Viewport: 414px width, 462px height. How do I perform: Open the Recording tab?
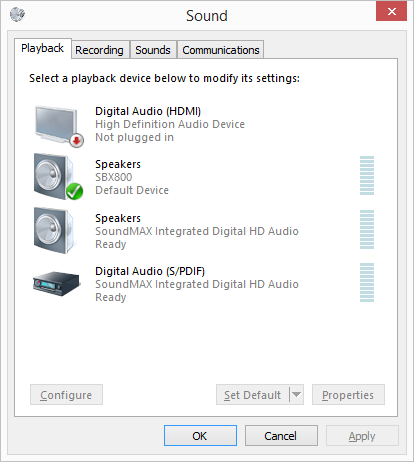tap(99, 50)
